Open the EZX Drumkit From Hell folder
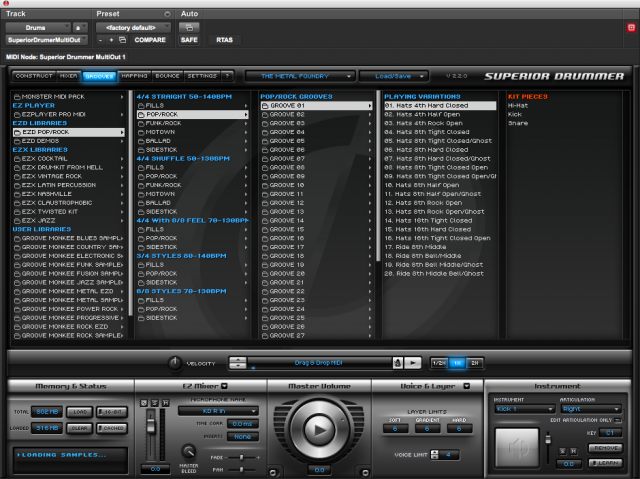This screenshot has width=640, height=479. [x=69, y=167]
